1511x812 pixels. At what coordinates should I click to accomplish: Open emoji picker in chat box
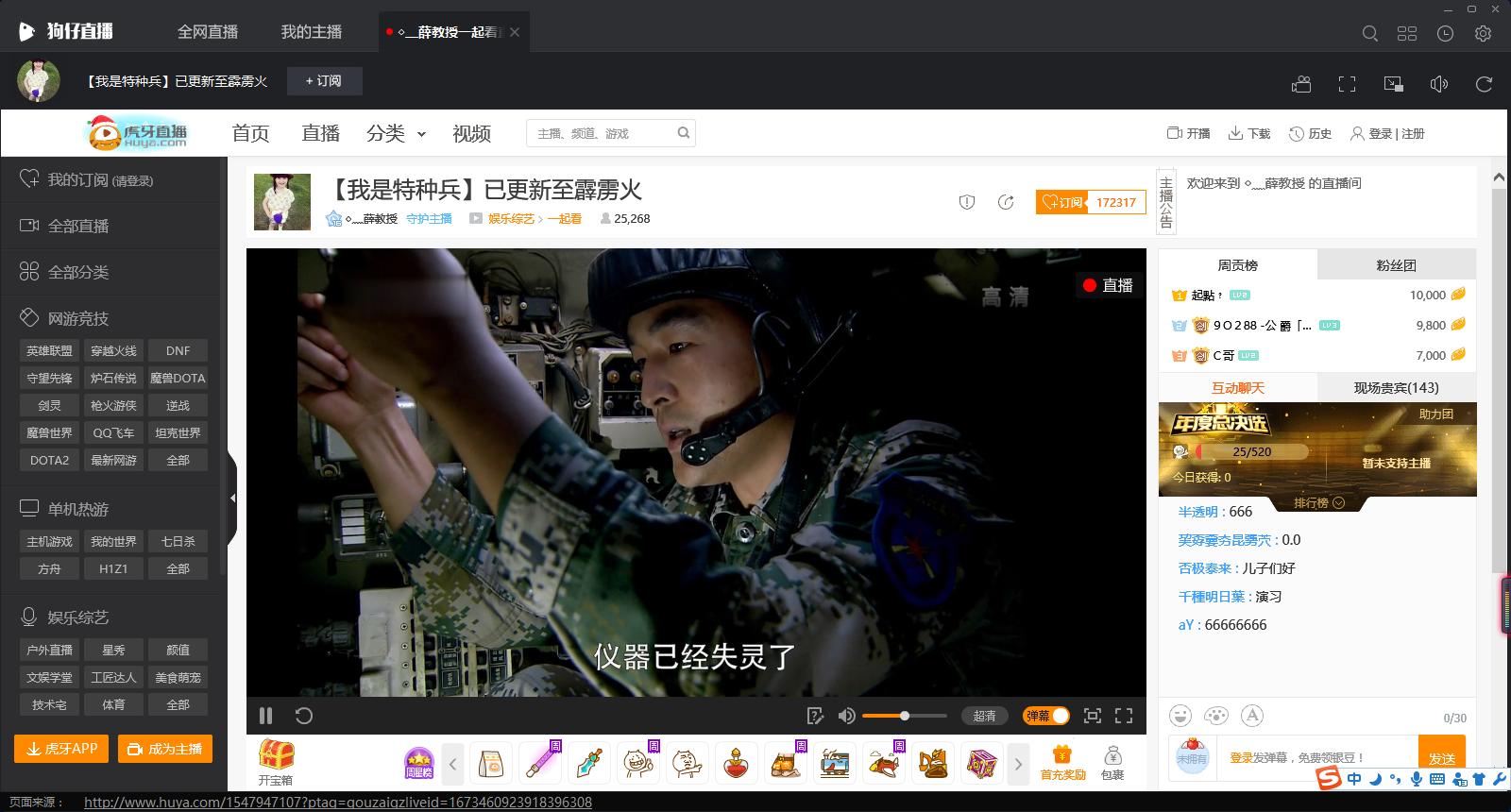pos(1180,716)
